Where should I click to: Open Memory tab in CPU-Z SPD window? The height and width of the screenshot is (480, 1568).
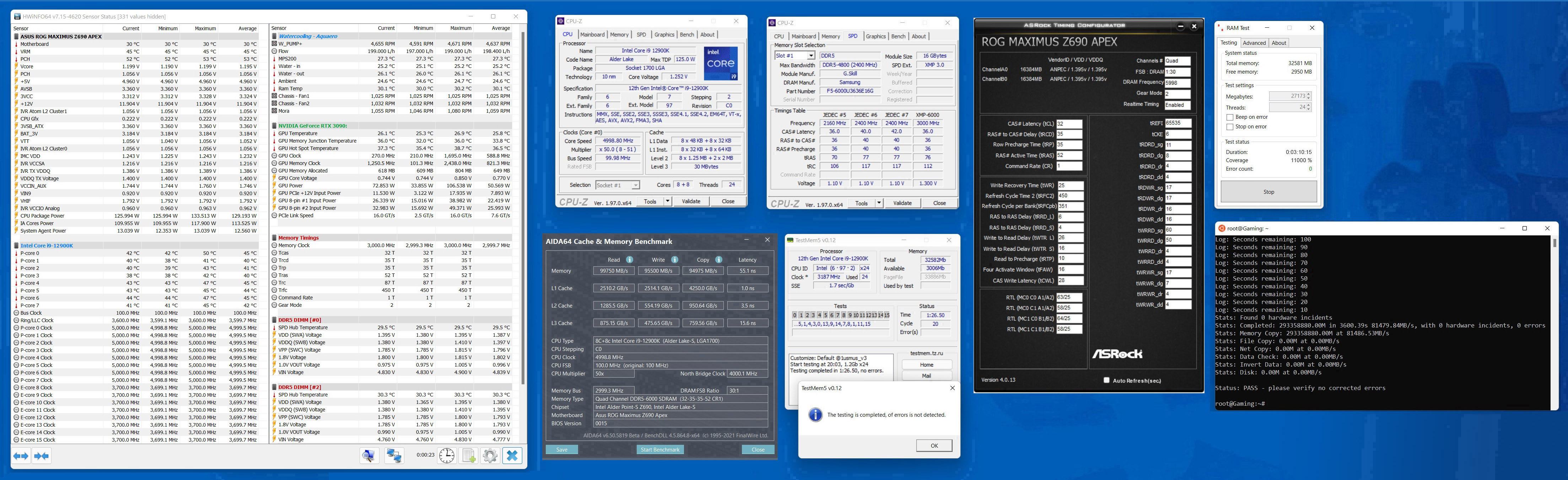click(830, 37)
